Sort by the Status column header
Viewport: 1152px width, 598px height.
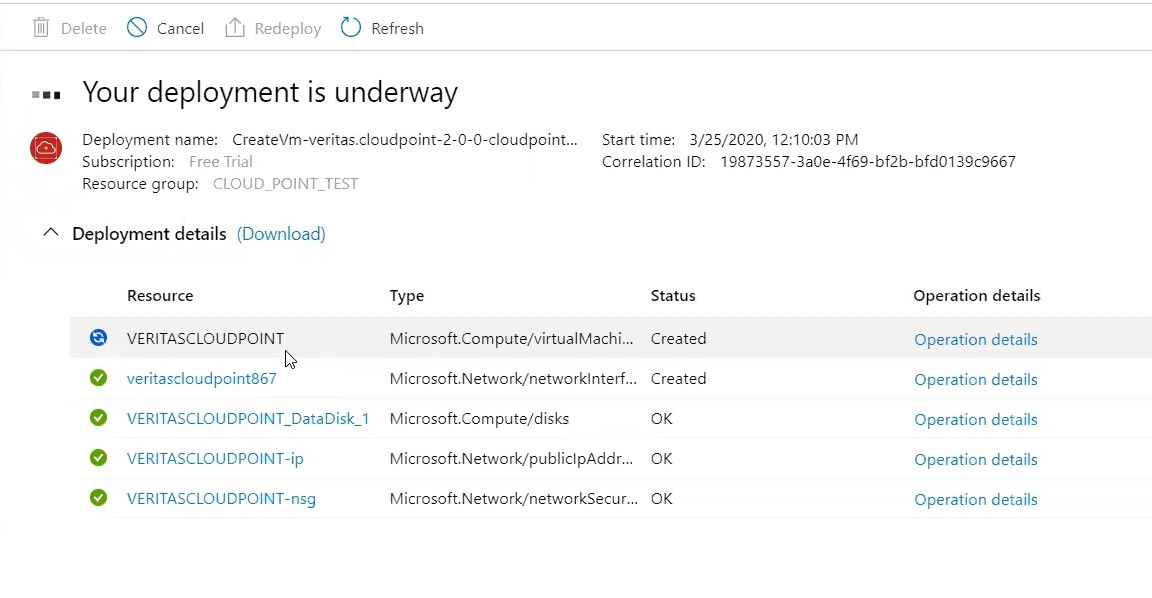click(x=672, y=295)
